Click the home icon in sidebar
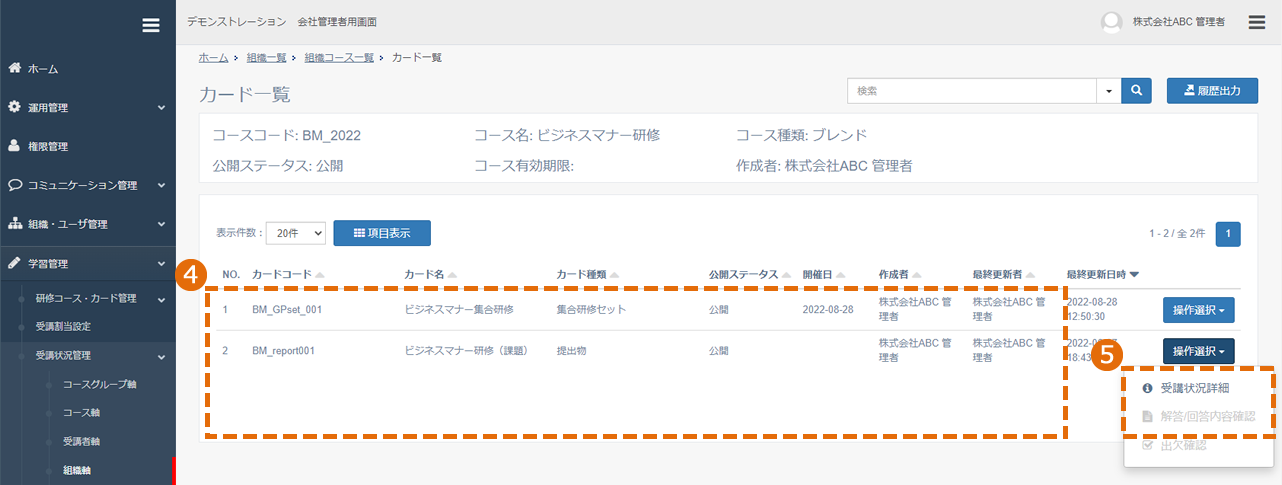1282x485 pixels. point(14,68)
